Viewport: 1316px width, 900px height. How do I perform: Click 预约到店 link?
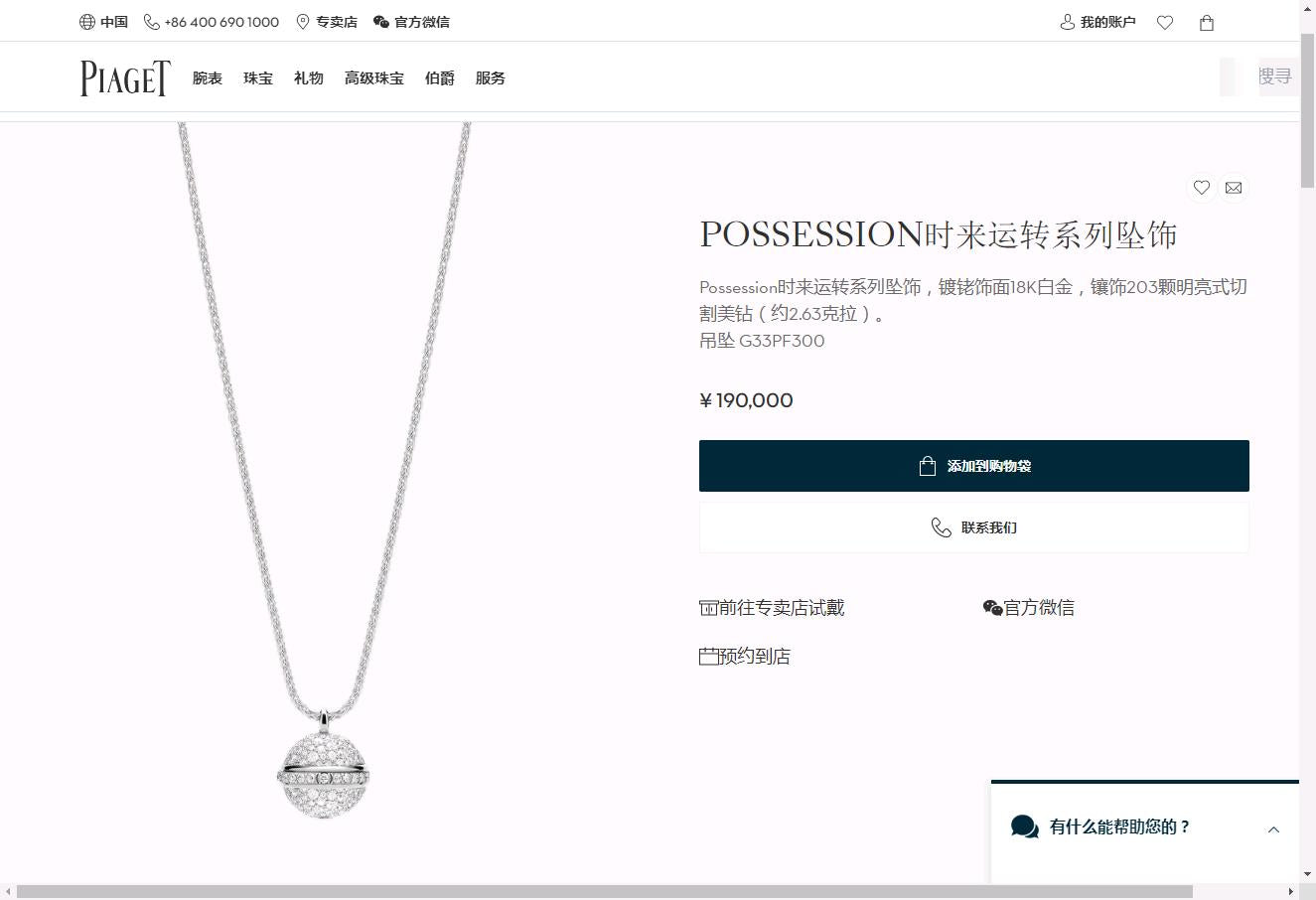click(745, 657)
